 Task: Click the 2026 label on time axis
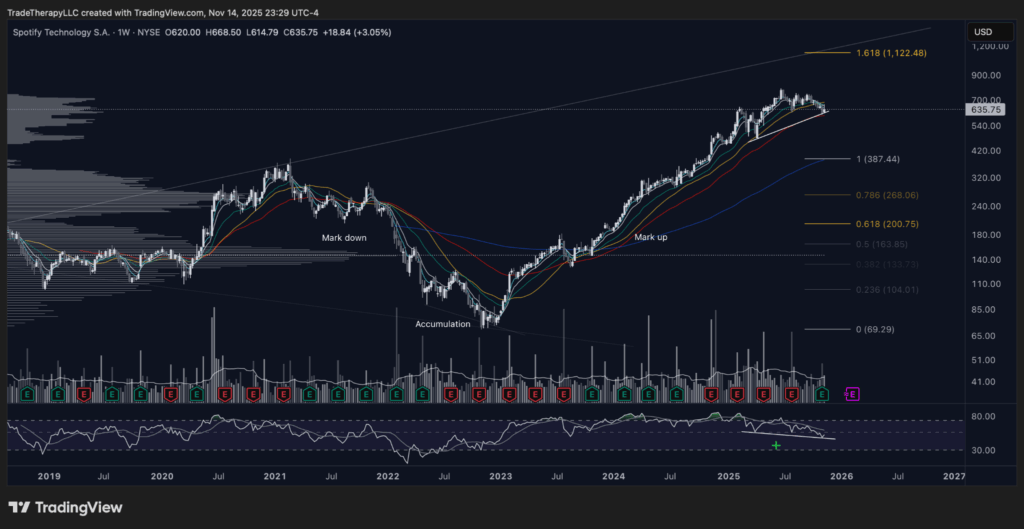(x=841, y=477)
